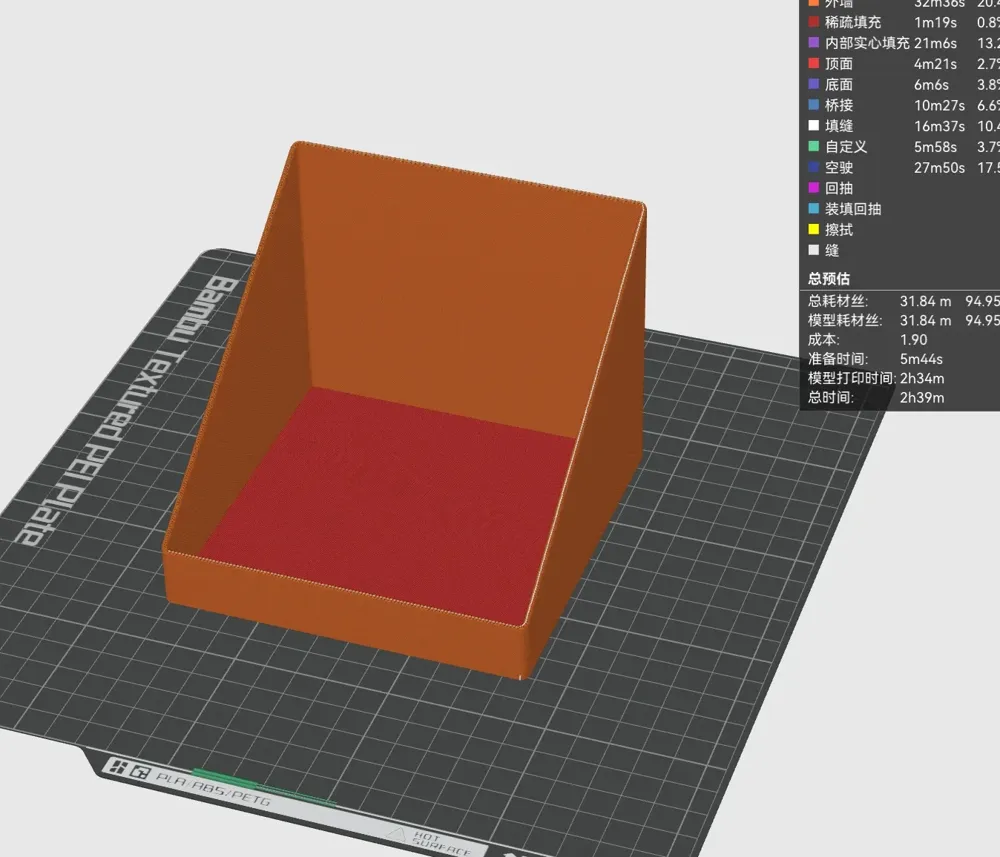Click the 总预估 section heading
The width and height of the screenshot is (1000, 857).
pos(828,278)
